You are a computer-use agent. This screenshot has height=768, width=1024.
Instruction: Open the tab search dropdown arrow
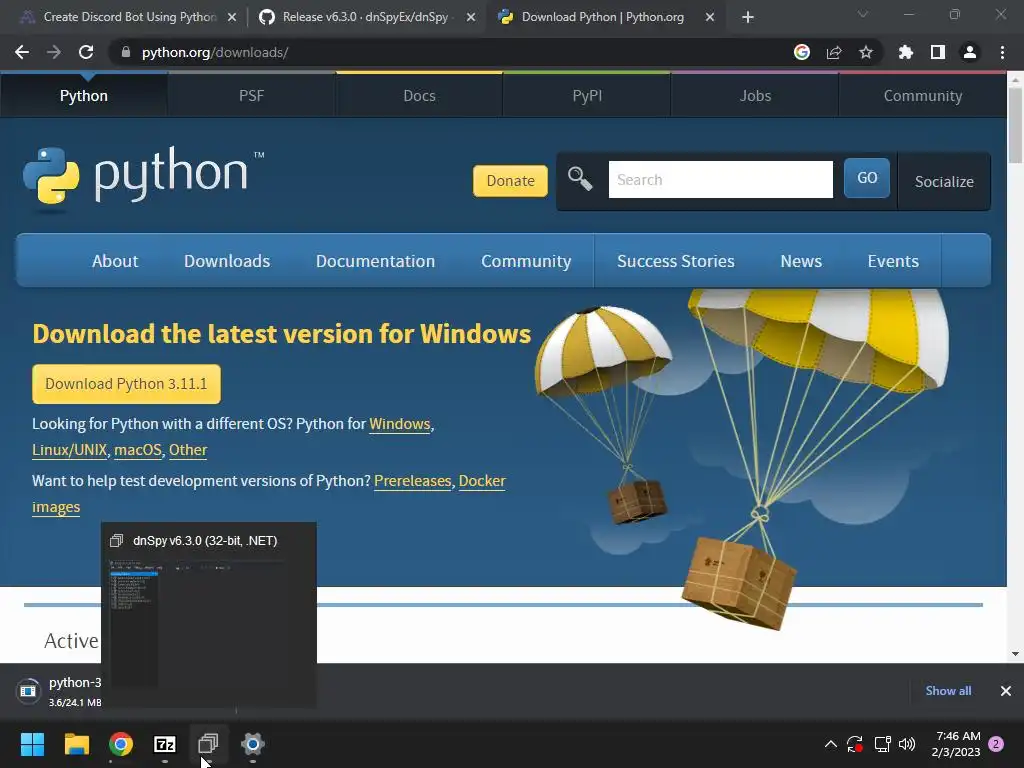pyautogui.click(x=863, y=14)
